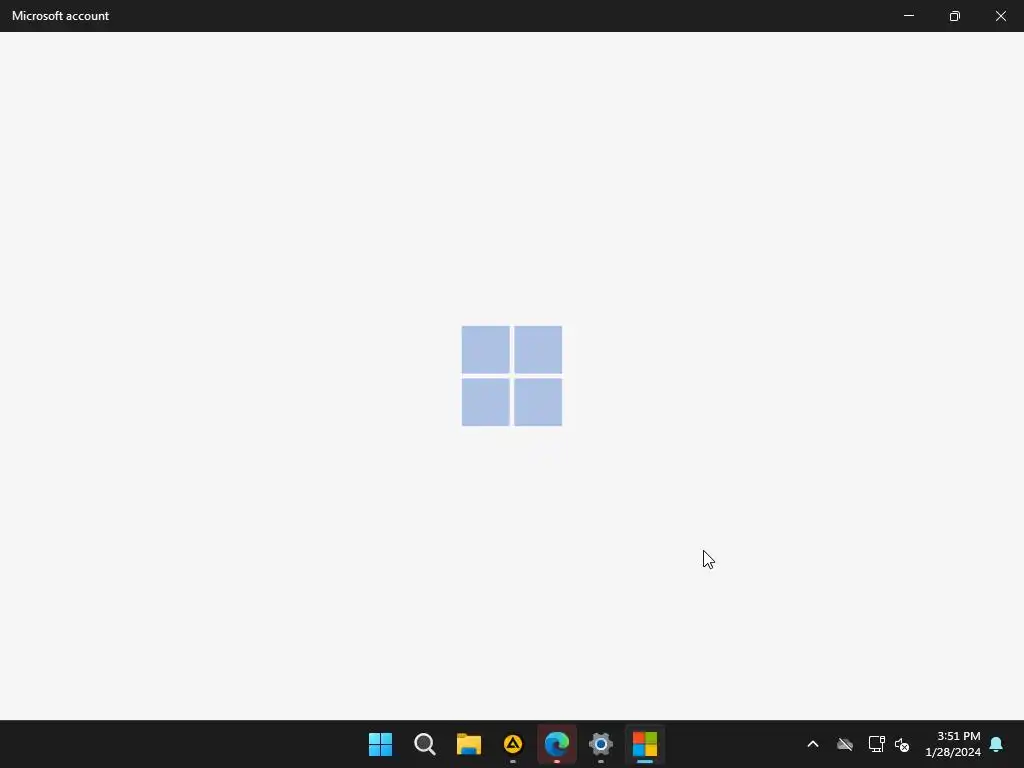Close the Microsoft account window
The height and width of the screenshot is (768, 1024).
coord(1000,16)
